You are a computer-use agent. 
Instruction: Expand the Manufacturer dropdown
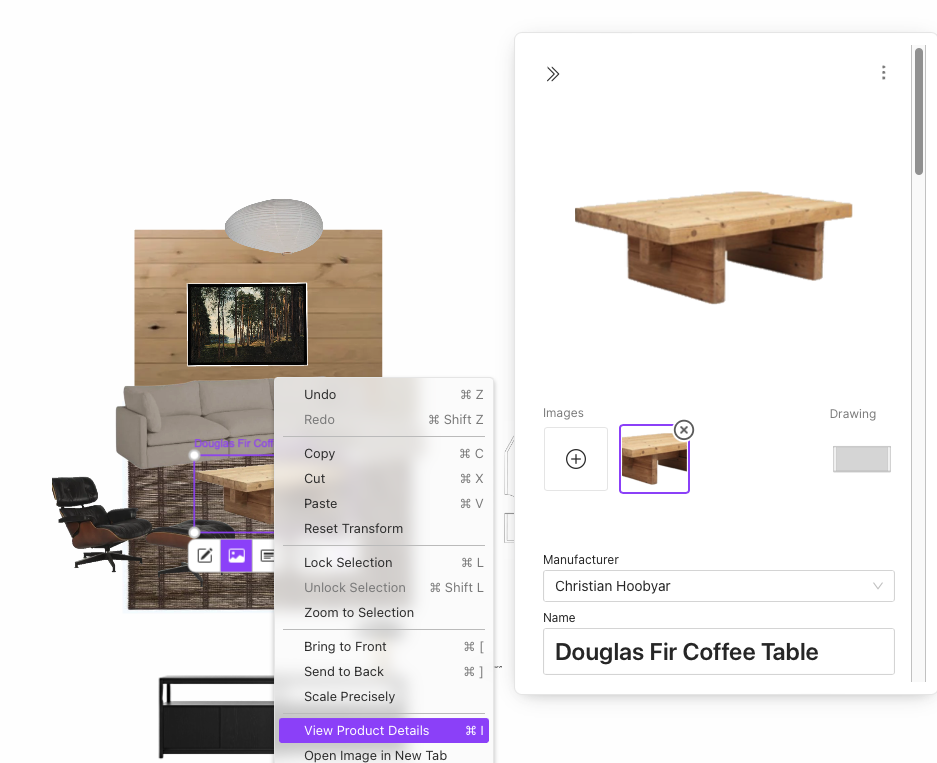[718, 586]
